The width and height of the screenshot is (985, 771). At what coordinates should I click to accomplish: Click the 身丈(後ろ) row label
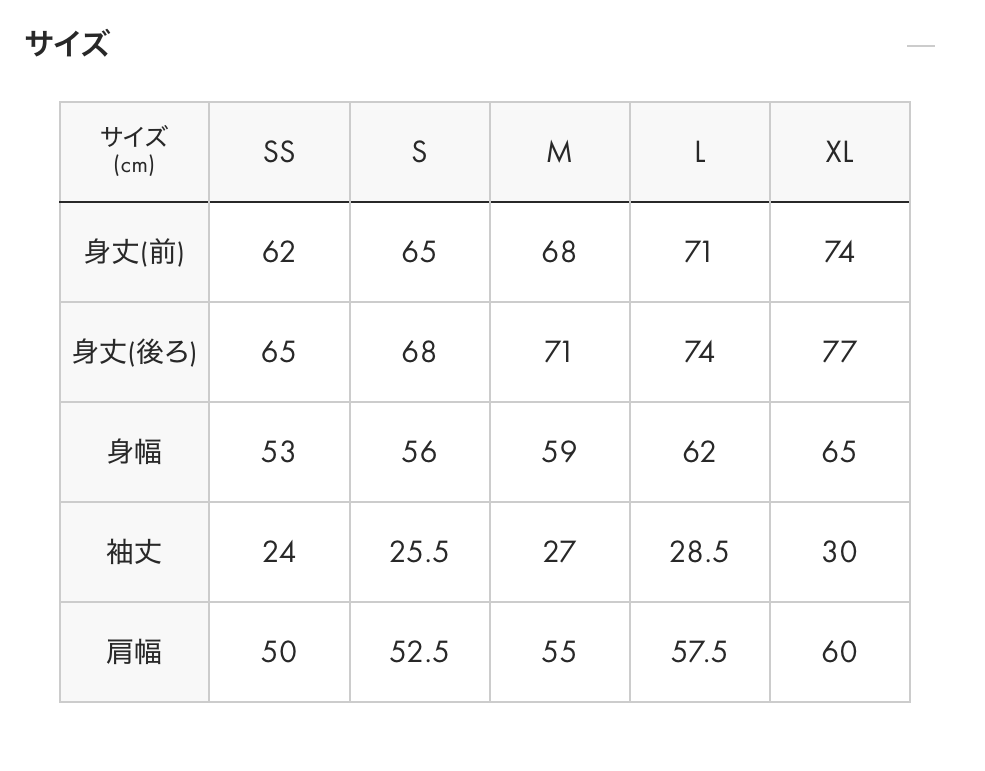[x=134, y=352]
